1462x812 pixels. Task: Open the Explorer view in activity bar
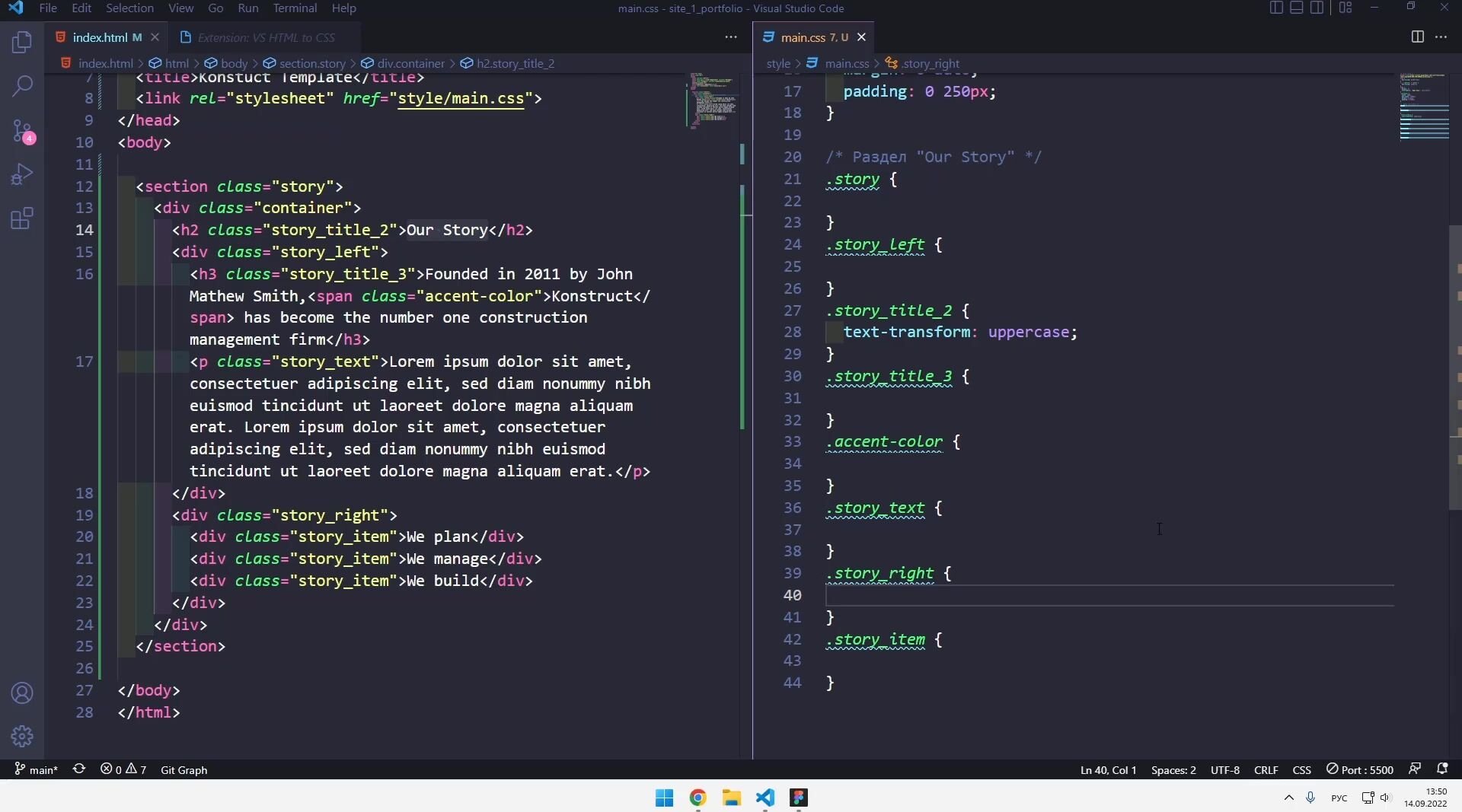click(22, 42)
